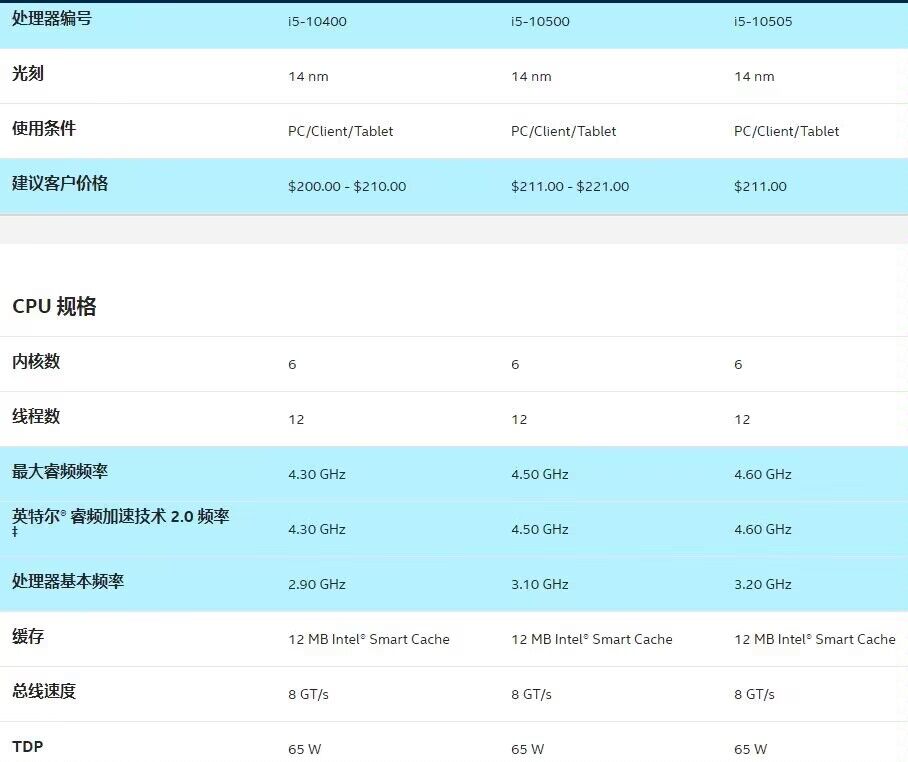Select the 缓存 row label
The height and width of the screenshot is (762, 908).
tap(28, 636)
